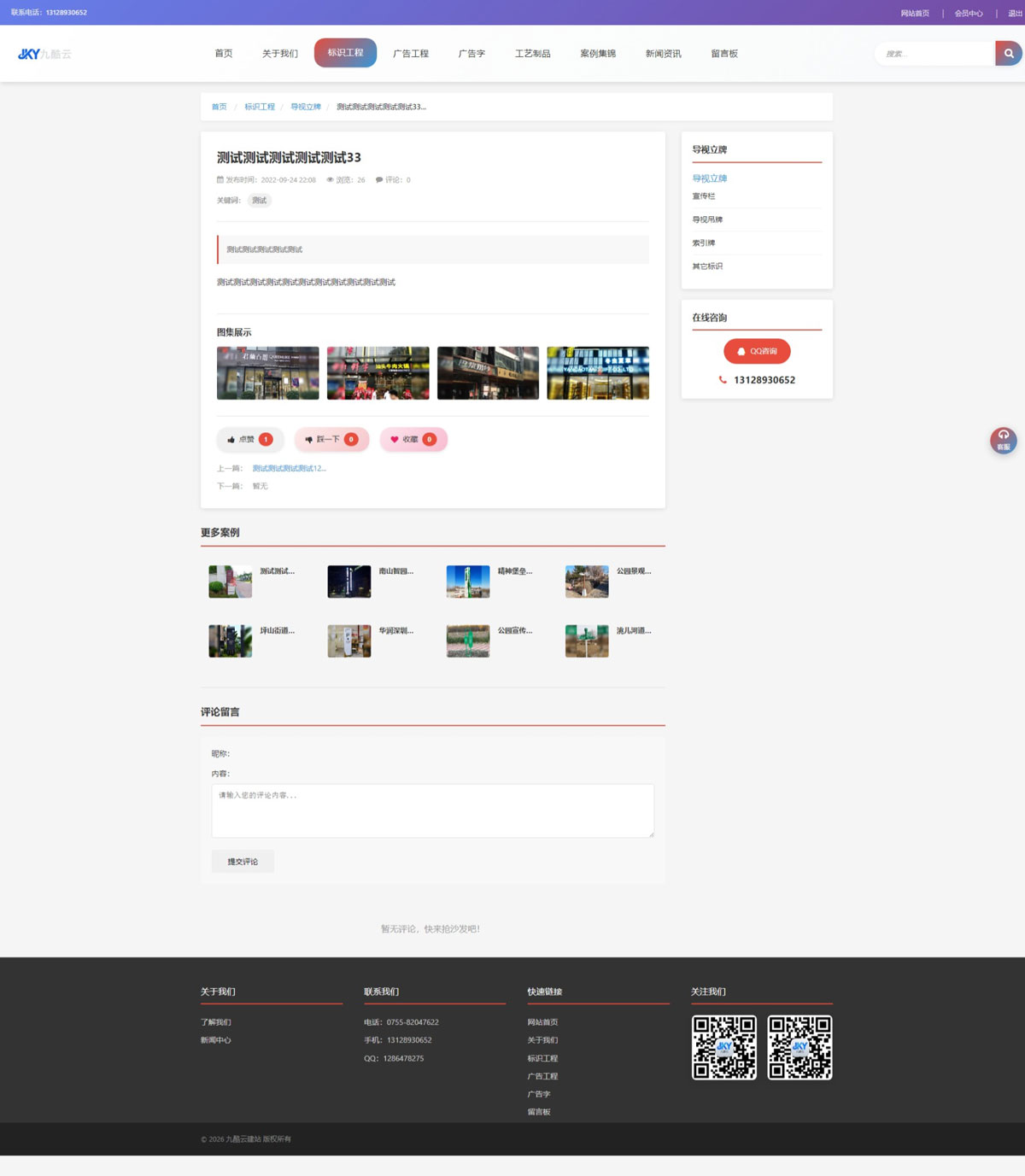Select 索引牌 in sidebar category list

704,243
